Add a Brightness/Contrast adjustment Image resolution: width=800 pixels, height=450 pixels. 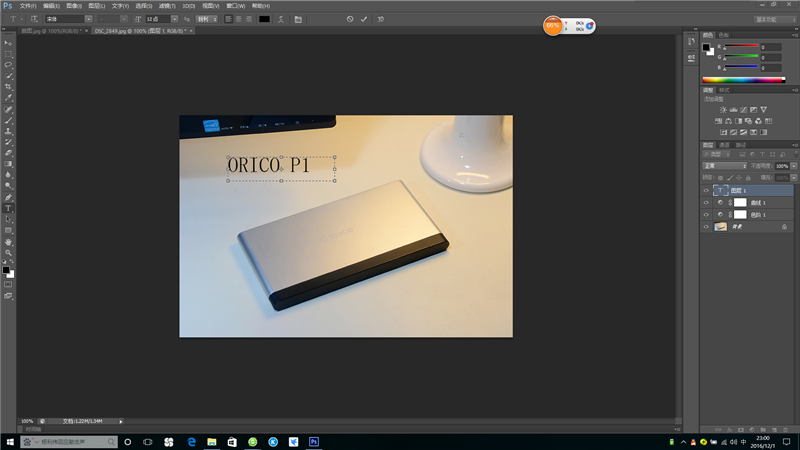pyautogui.click(x=723, y=110)
